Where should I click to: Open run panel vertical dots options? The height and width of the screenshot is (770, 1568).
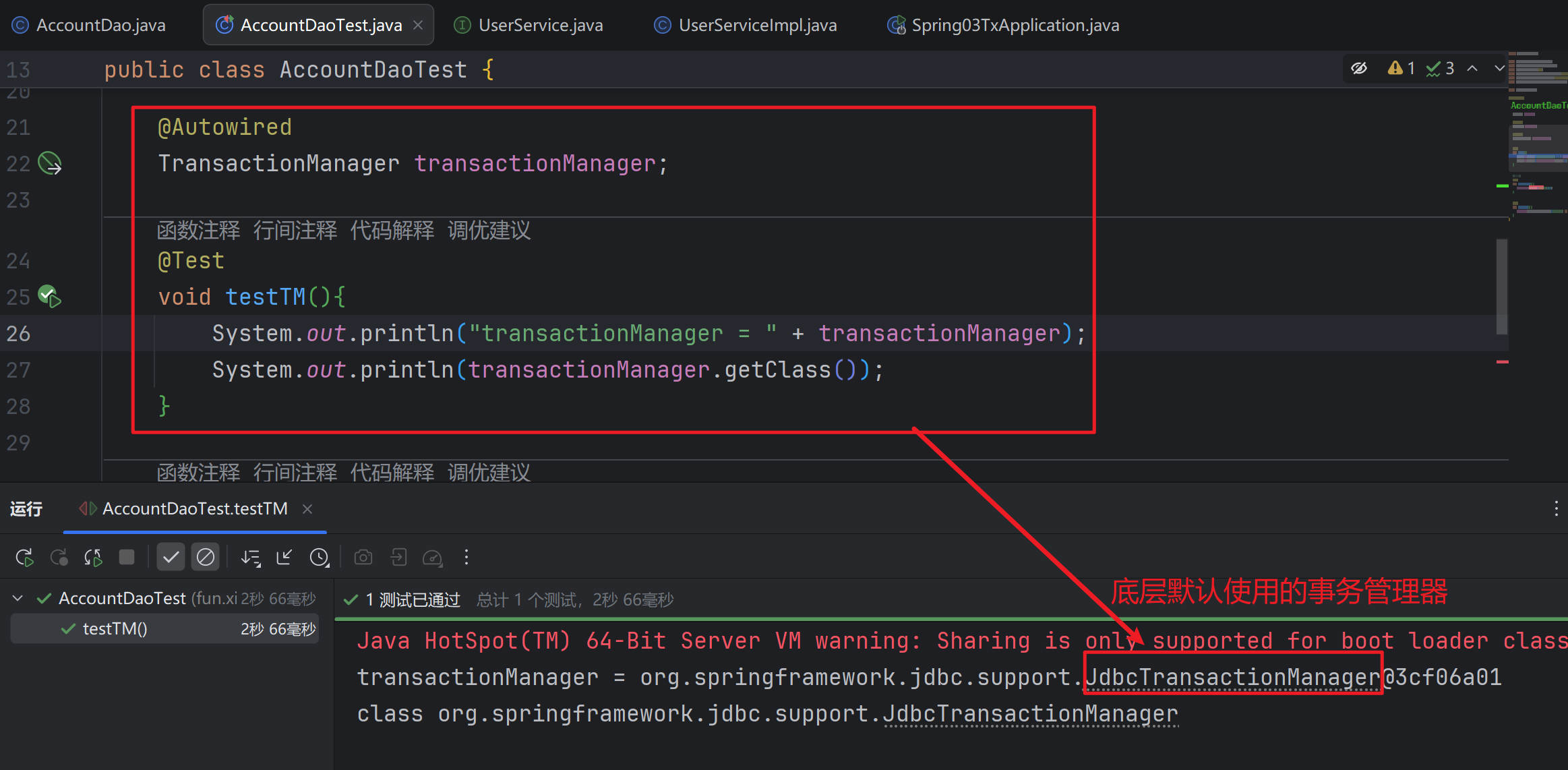(1556, 508)
